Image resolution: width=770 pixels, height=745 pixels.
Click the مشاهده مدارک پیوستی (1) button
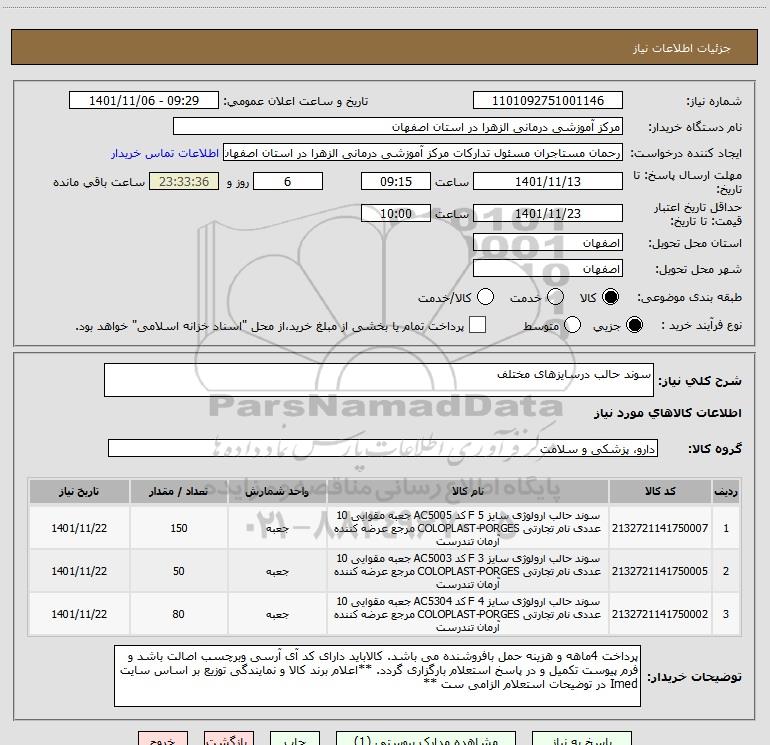[x=426, y=738]
